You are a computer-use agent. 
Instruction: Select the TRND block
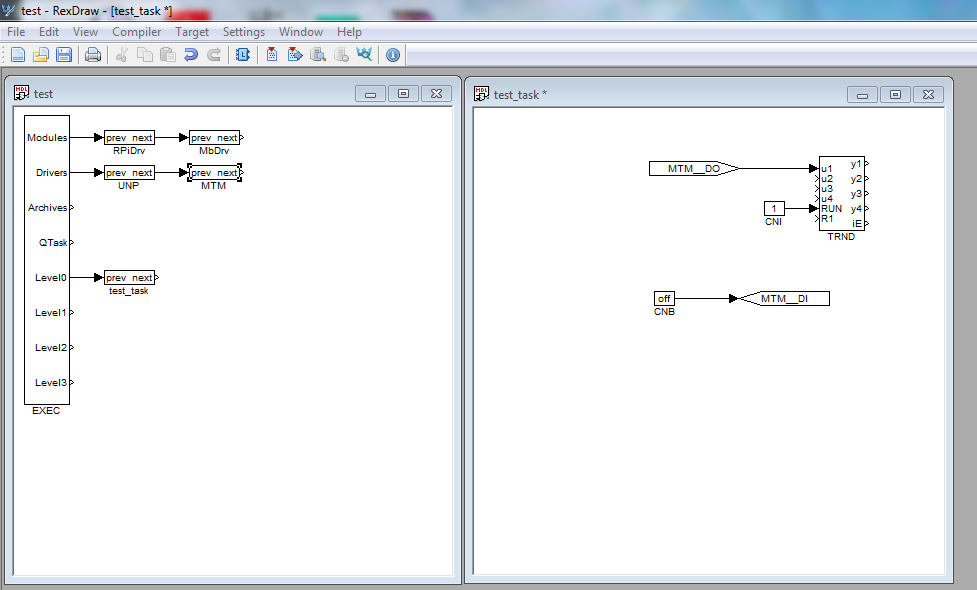[841, 193]
